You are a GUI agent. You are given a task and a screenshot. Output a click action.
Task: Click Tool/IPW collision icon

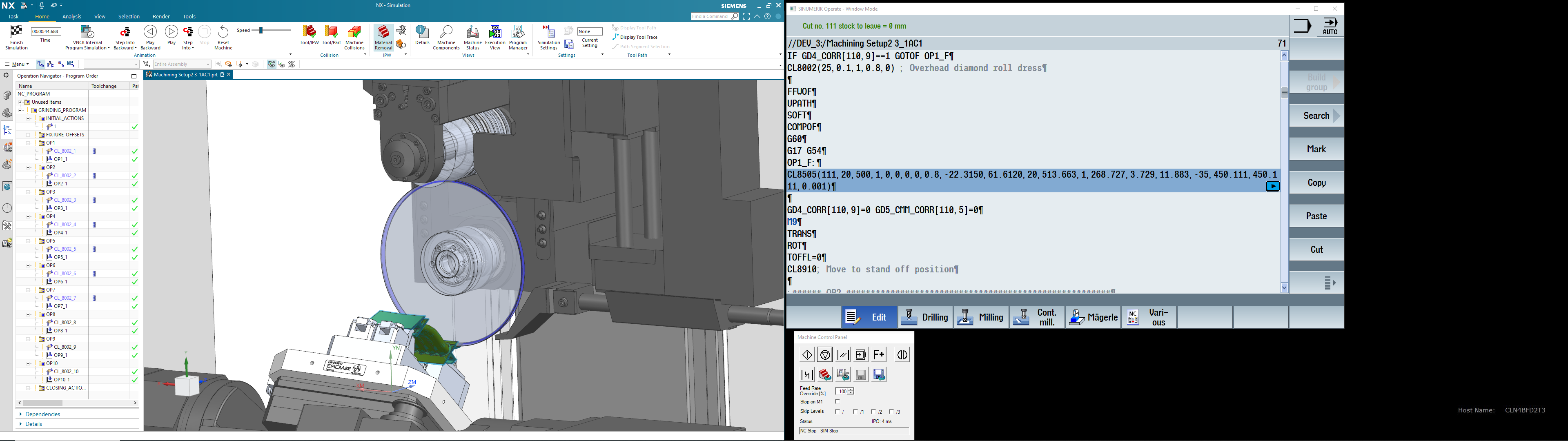click(x=309, y=32)
